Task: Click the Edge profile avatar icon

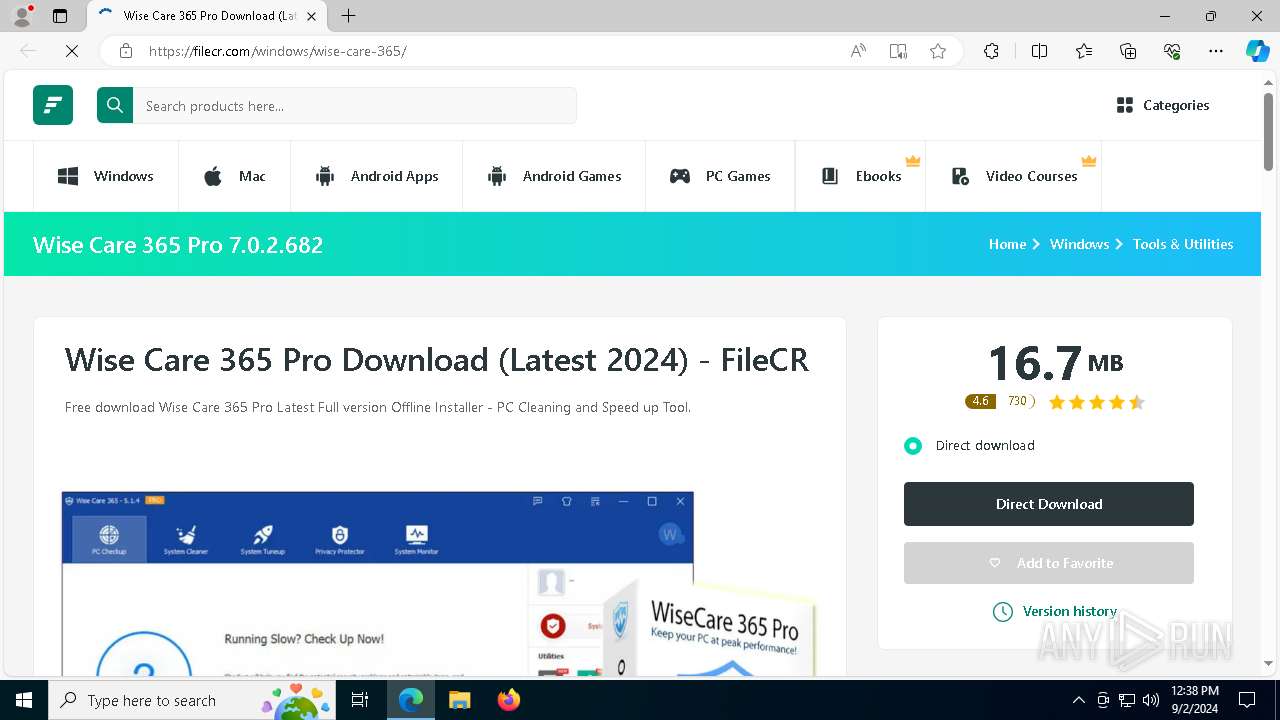Action: point(21,16)
